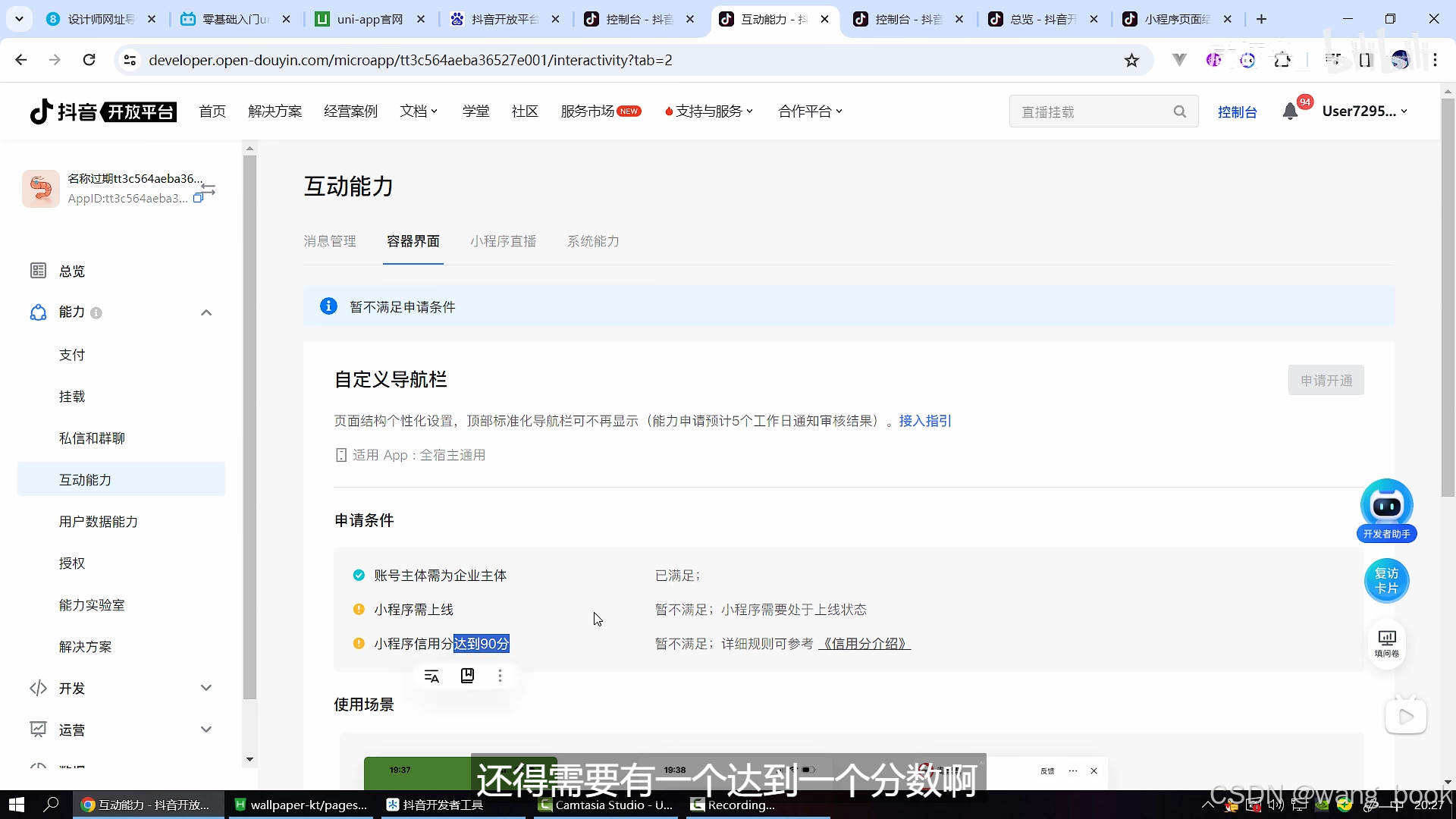Bookmark this page with star icon

[1131, 60]
